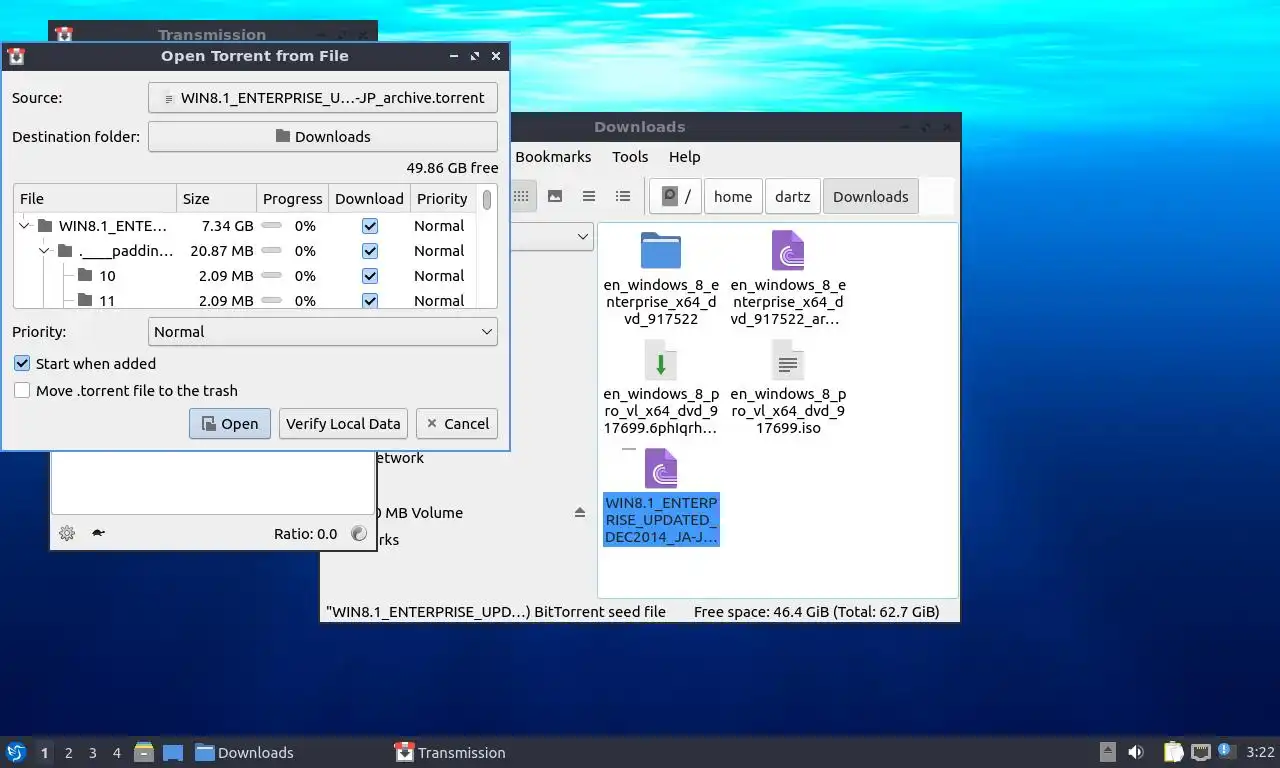Screen dimensions: 1280x768
Task: Toggle Start when added checkbox
Action: [22, 363]
